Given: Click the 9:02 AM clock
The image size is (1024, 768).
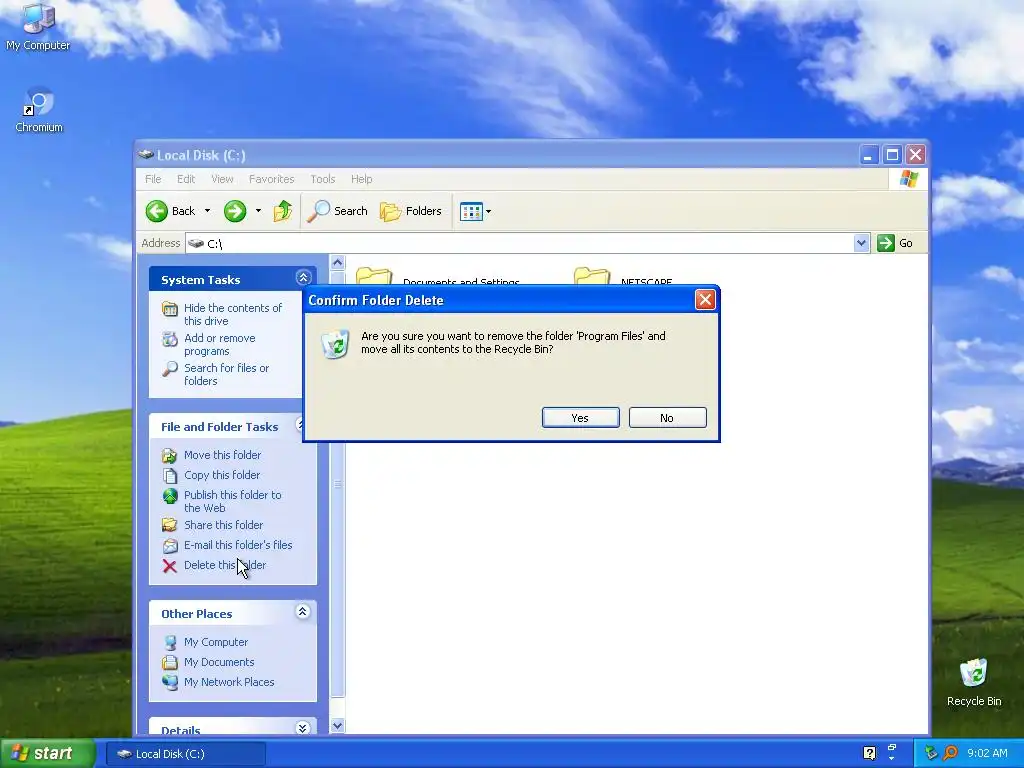Looking at the screenshot, I should 987,753.
